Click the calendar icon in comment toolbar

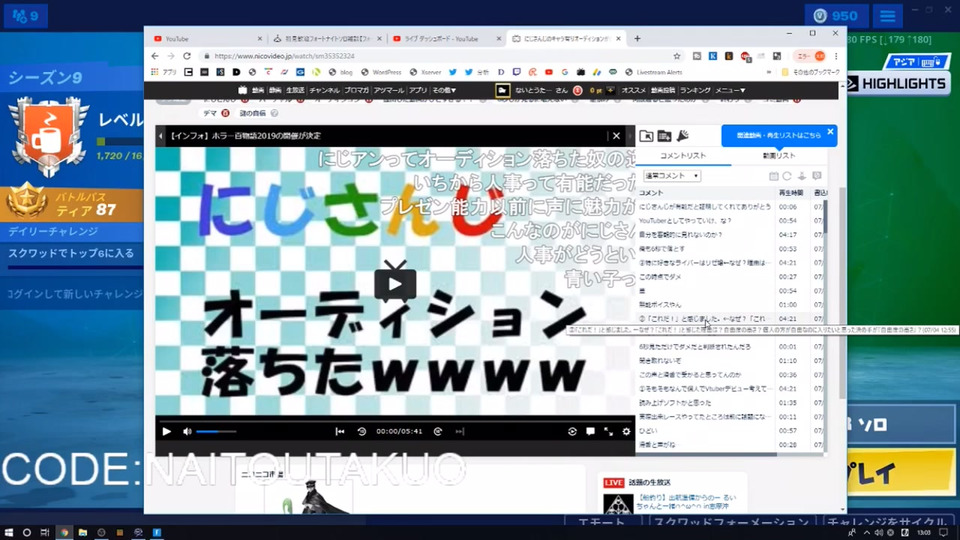click(774, 176)
